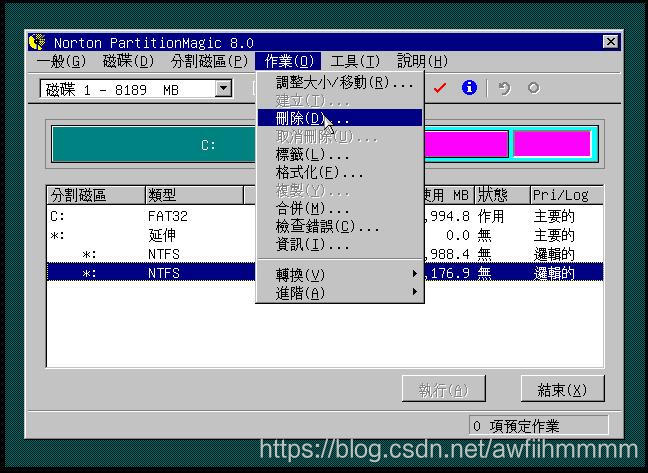Choose 標籤(L) menu entry
Image resolution: width=648 pixels, height=473 pixels.
click(x=340, y=154)
